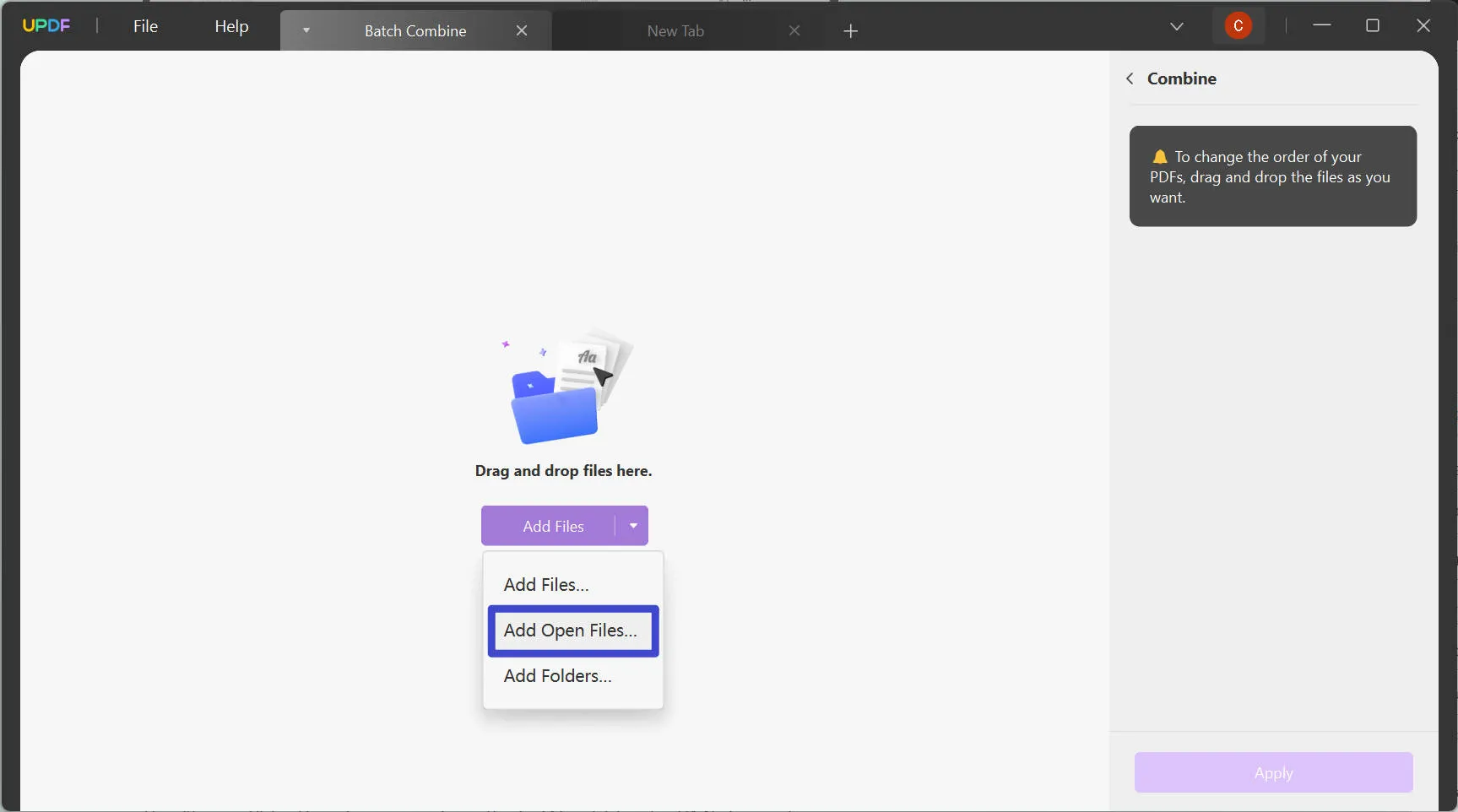The height and width of the screenshot is (812, 1458).
Task: Switch to the New Tab tab
Action: [x=675, y=31]
